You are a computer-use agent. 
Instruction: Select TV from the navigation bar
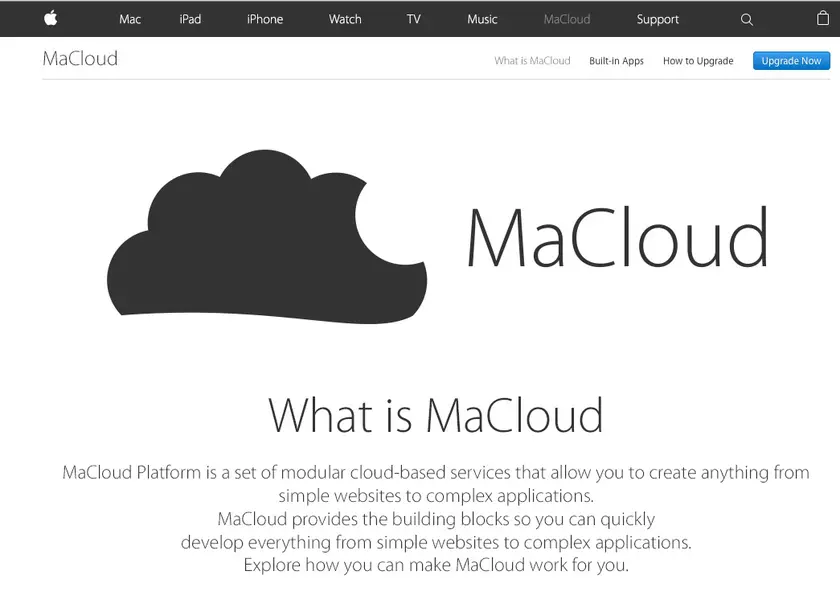(x=413, y=18)
